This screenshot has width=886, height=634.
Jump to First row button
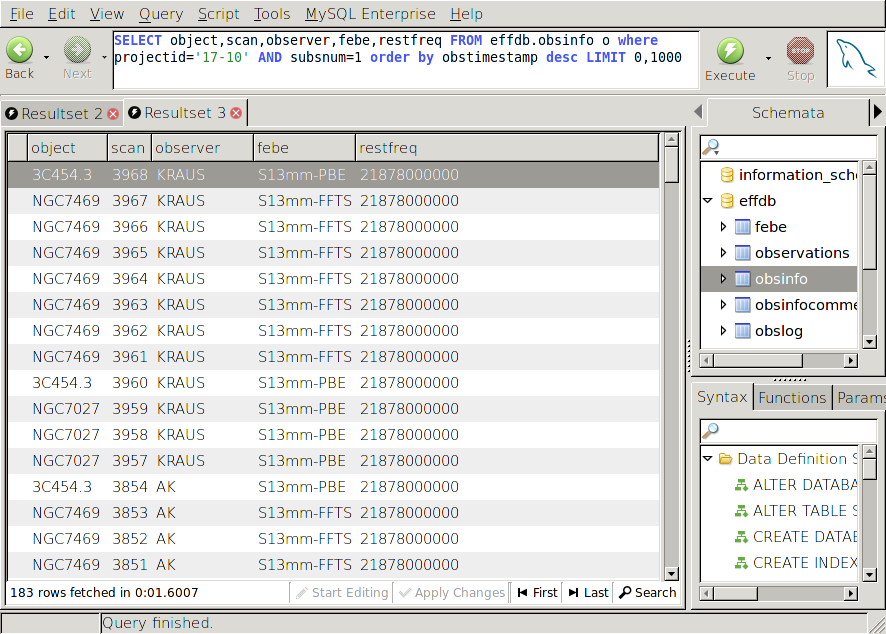(537, 592)
